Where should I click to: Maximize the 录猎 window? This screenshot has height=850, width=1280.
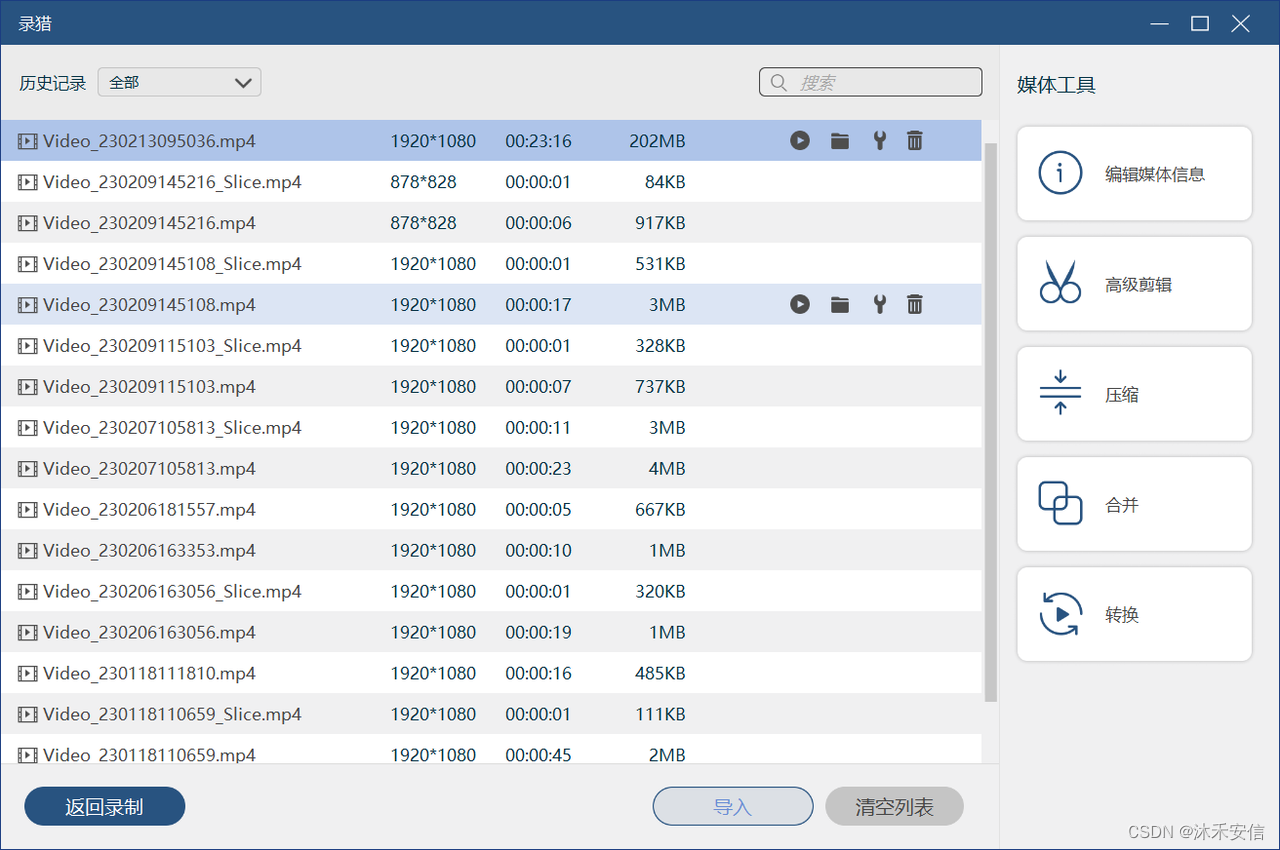1200,23
